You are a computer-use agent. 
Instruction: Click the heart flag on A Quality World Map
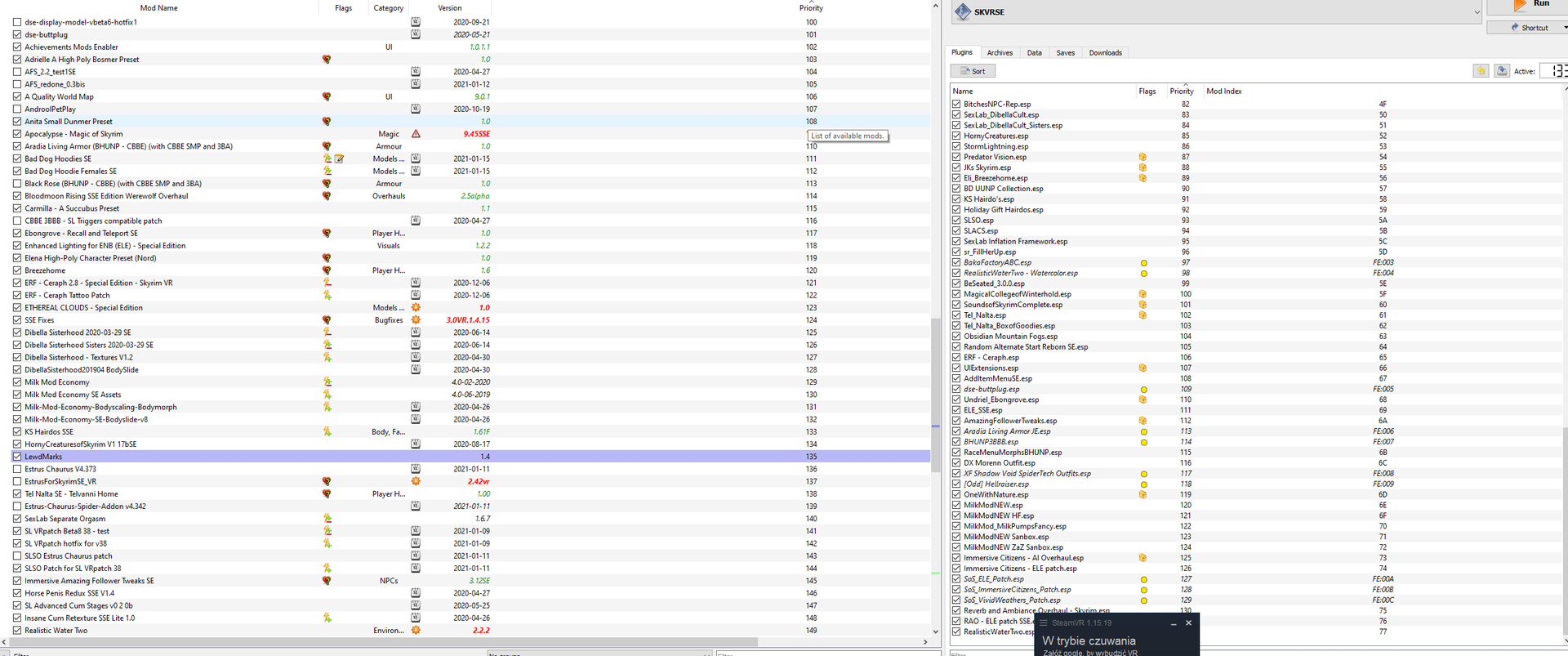pos(327,96)
